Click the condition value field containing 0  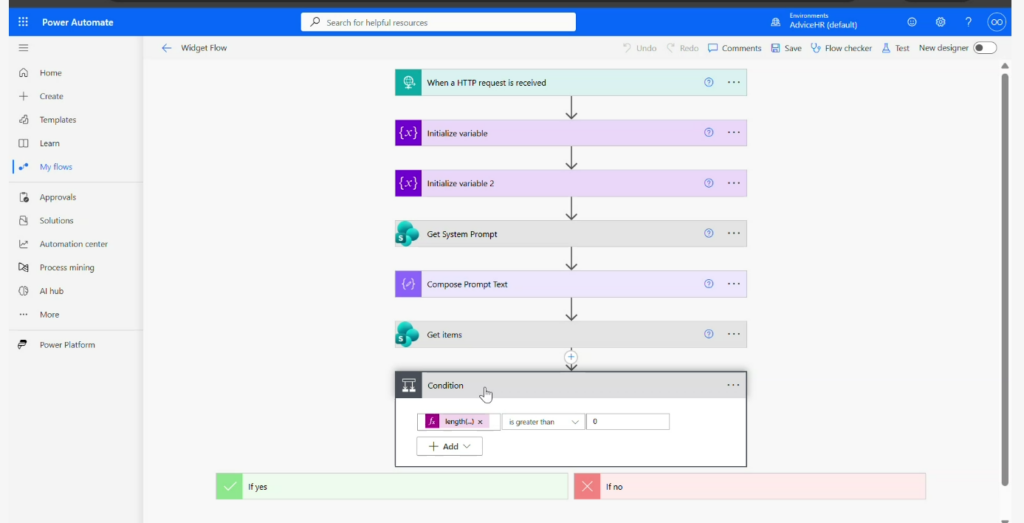click(x=628, y=422)
